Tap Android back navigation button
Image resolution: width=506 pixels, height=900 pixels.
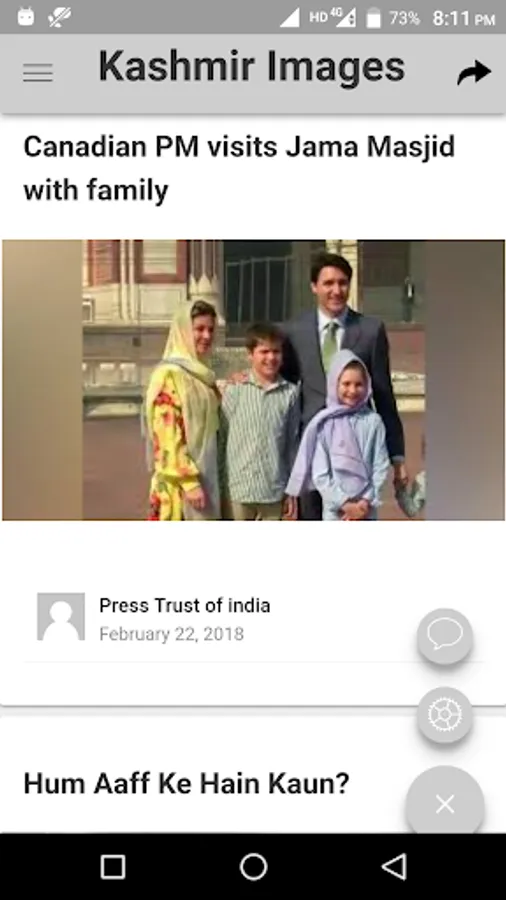[x=395, y=866]
